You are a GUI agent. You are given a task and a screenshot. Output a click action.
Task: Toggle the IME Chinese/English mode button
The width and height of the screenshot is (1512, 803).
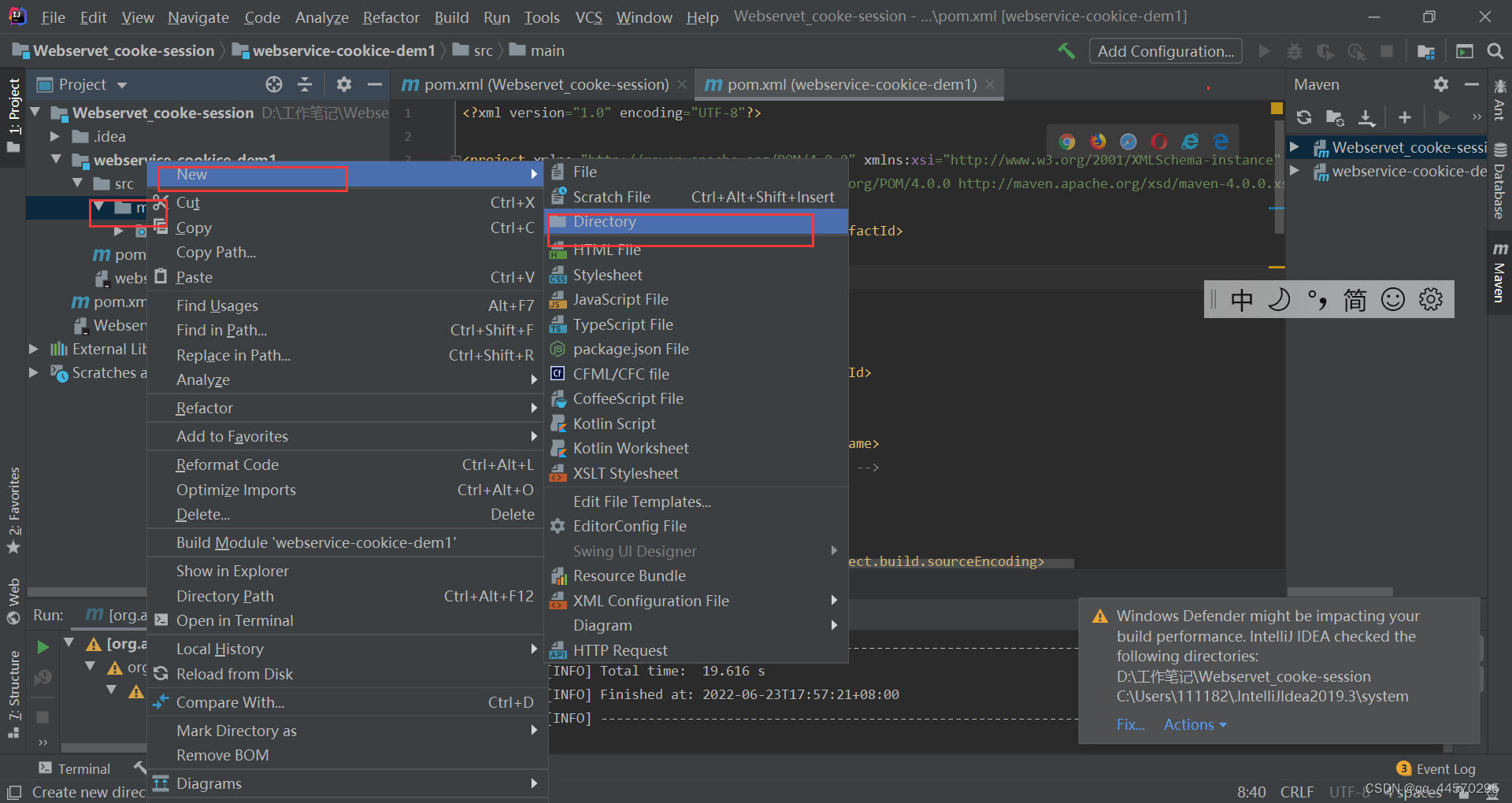(x=1242, y=300)
